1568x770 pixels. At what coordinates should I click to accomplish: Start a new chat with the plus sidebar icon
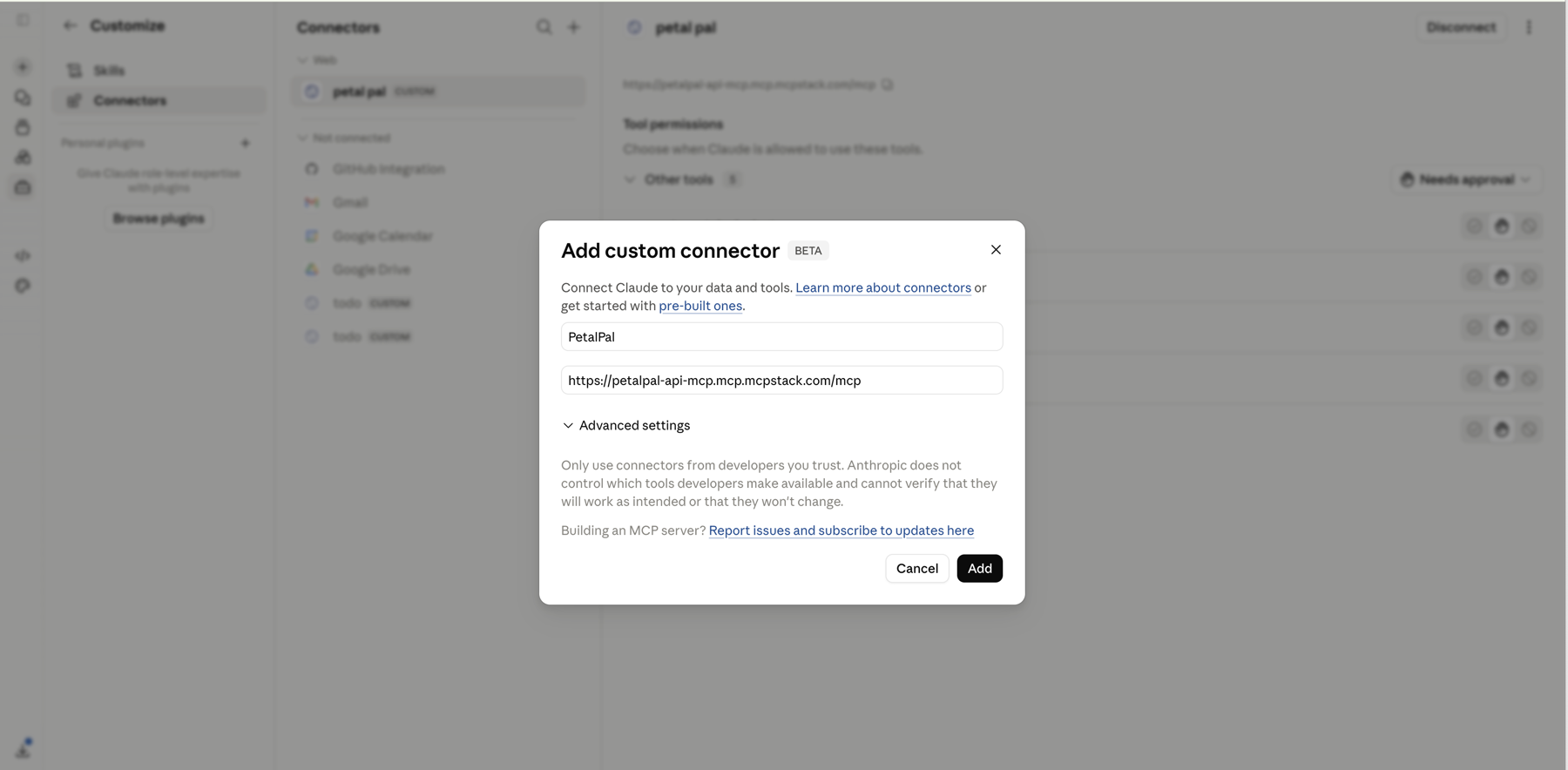(x=23, y=67)
